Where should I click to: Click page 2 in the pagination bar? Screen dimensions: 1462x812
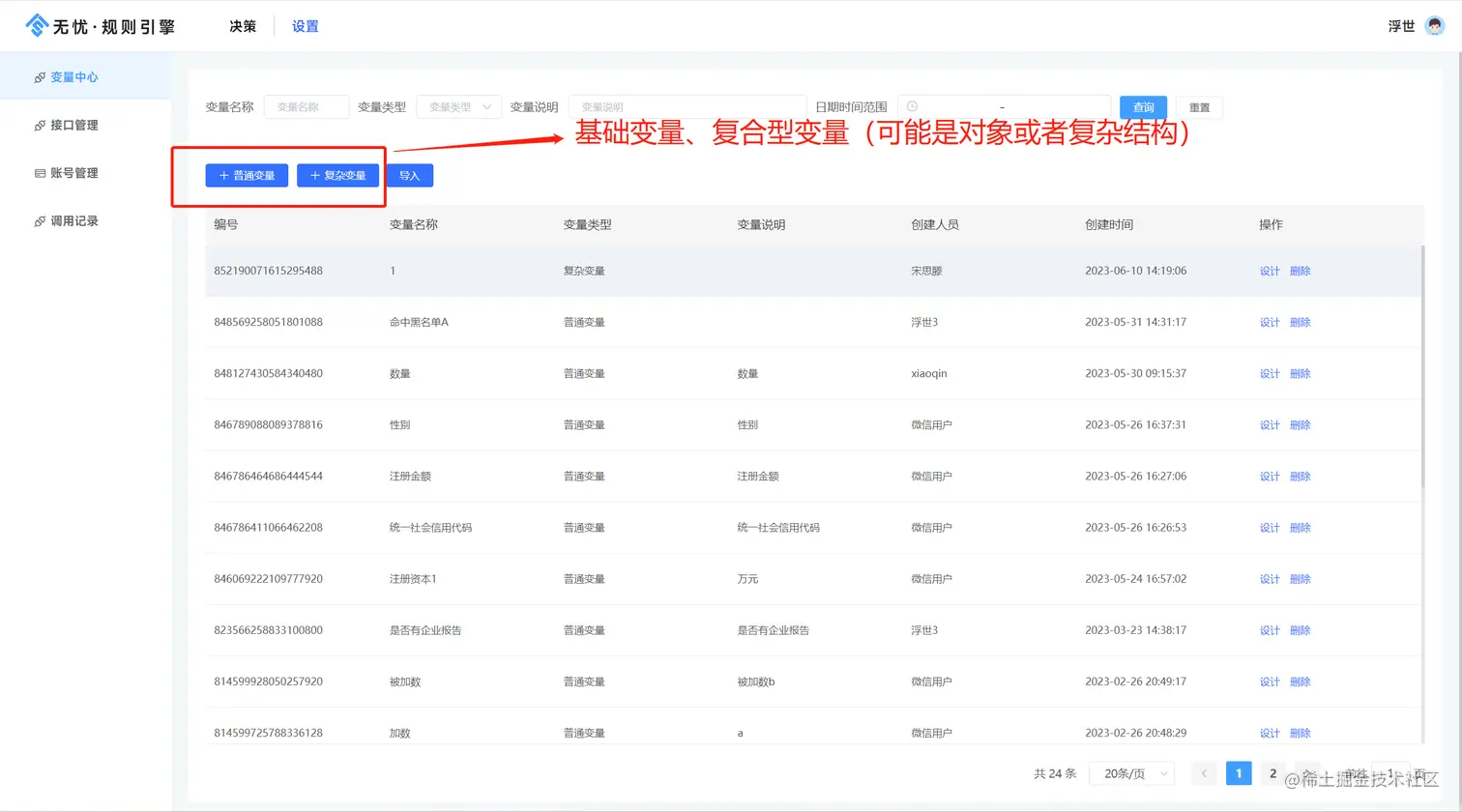pos(1272,773)
